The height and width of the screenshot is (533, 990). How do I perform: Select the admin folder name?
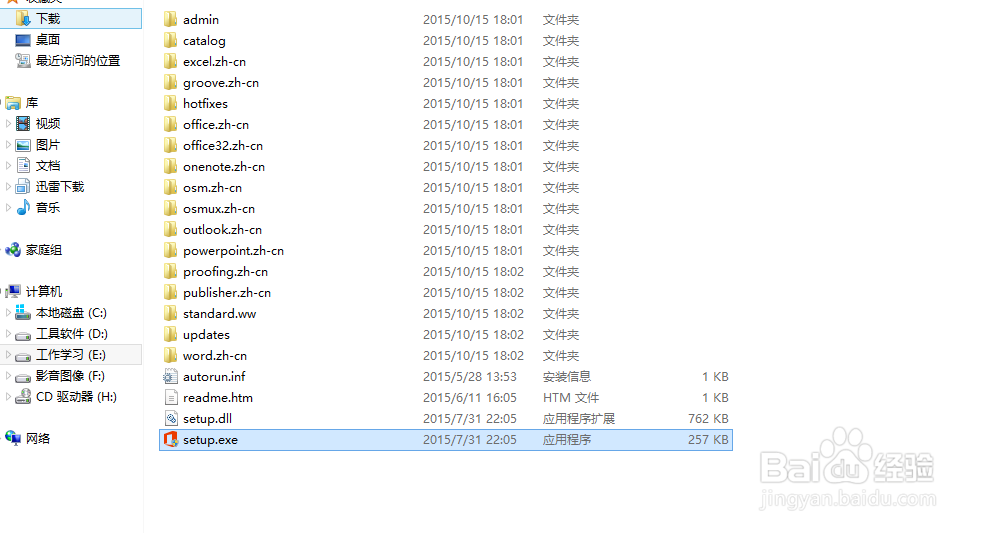click(201, 20)
